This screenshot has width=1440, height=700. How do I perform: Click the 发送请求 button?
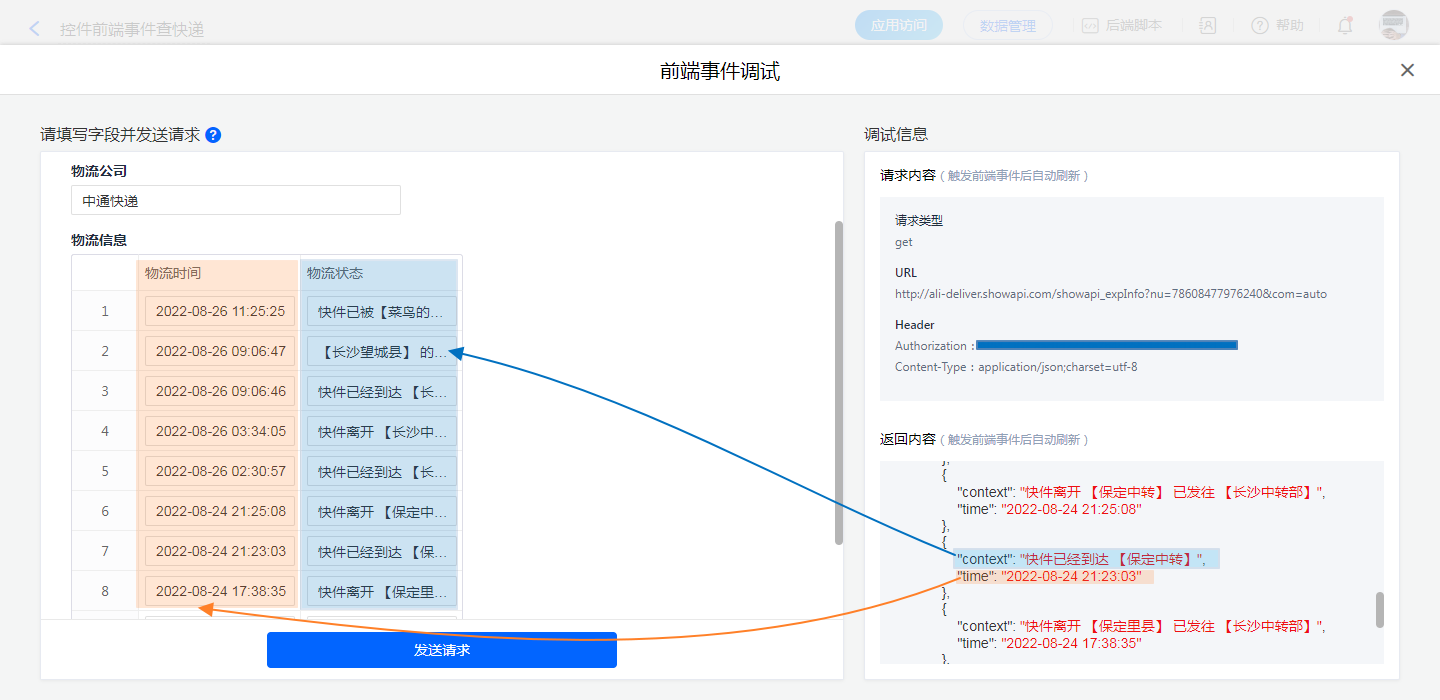[x=441, y=650]
